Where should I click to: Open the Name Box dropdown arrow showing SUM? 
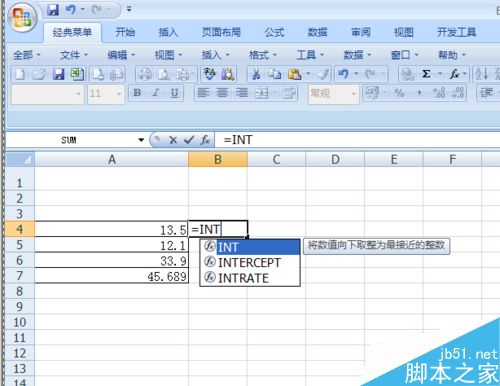tap(141, 140)
